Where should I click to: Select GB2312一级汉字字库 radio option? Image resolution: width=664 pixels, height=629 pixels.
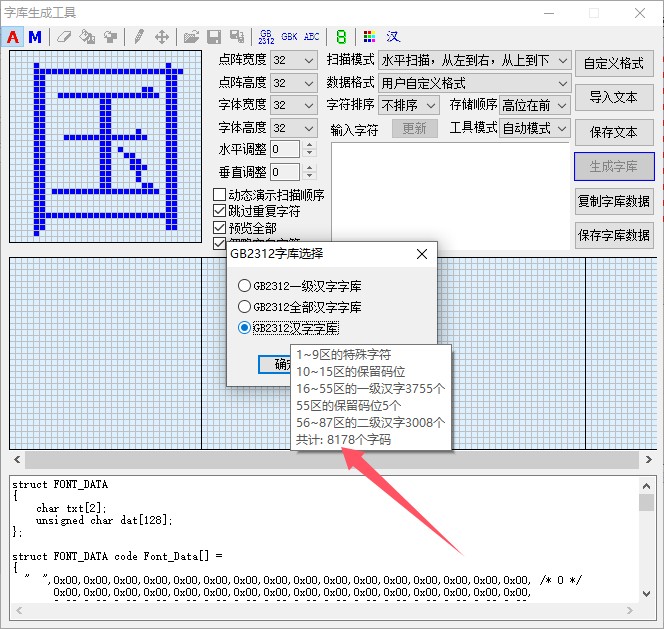(299, 286)
